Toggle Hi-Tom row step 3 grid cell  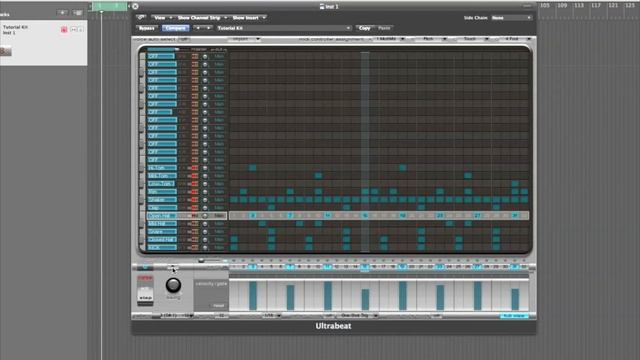coord(253,168)
